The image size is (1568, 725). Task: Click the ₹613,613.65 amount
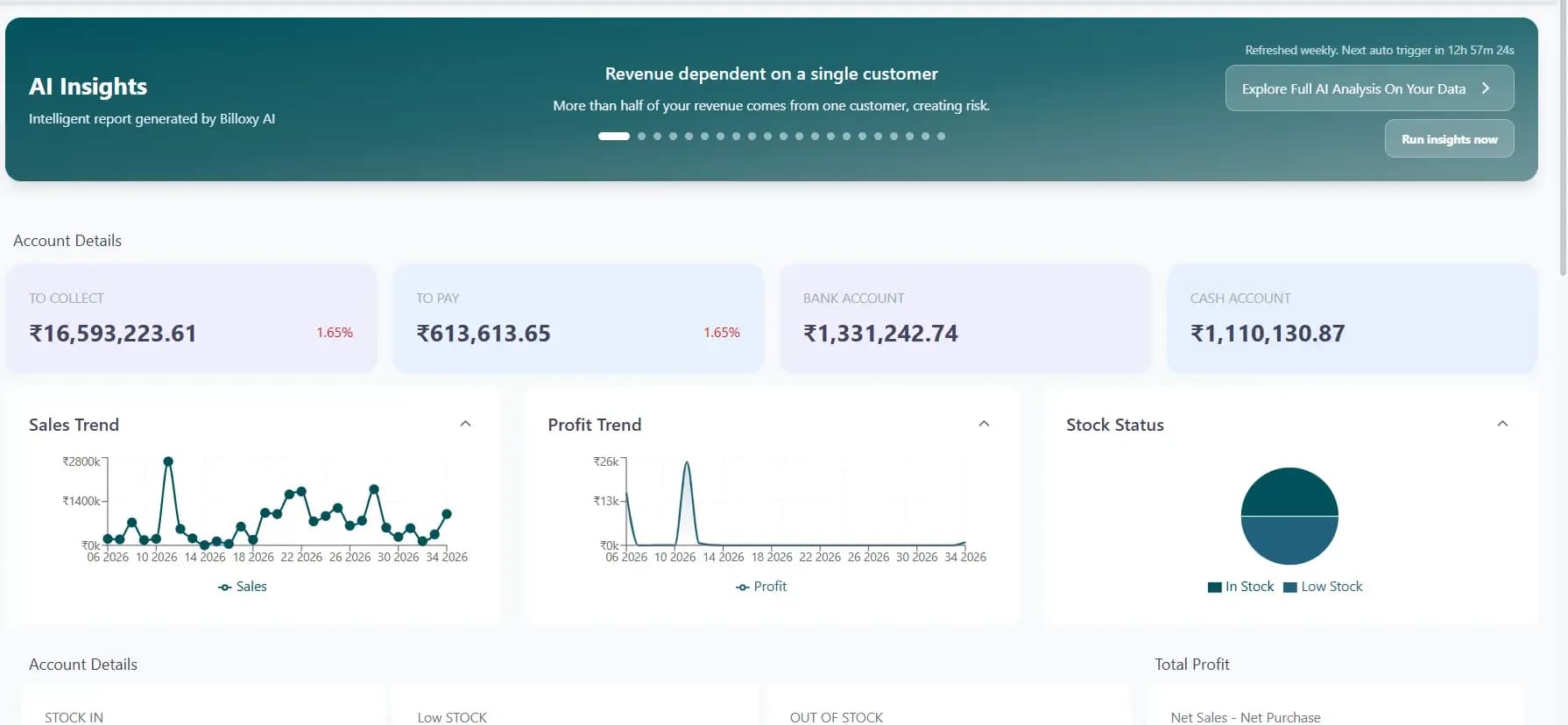pyautogui.click(x=484, y=334)
